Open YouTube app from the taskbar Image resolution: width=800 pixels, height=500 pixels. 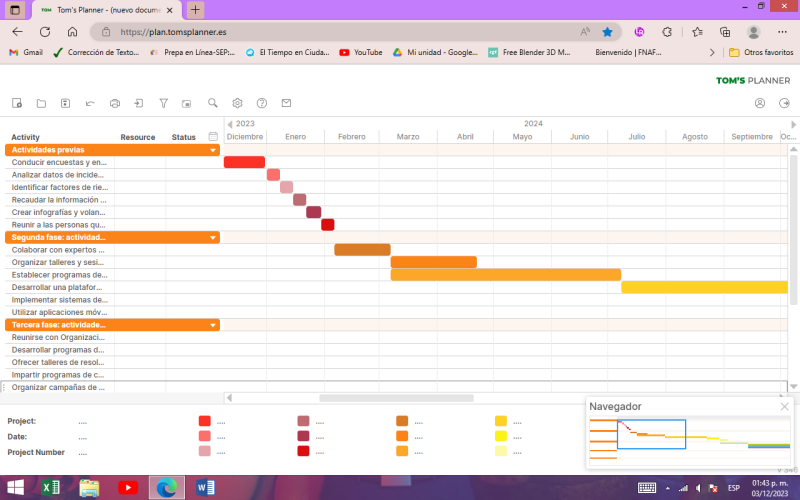pos(128,488)
